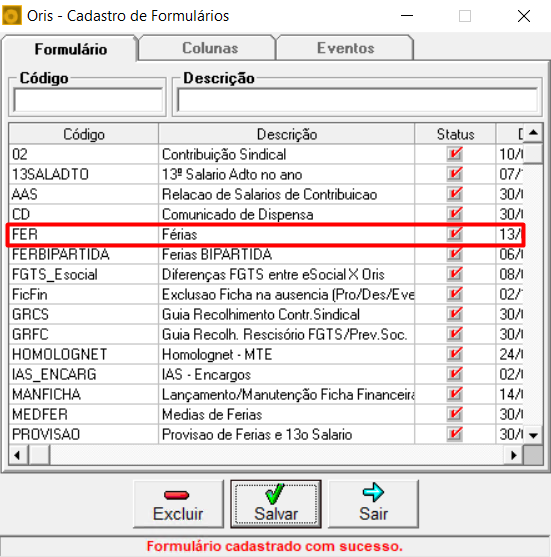Sort by the Código column header
Image resolution: width=551 pixels, height=557 pixels.
pos(84,134)
